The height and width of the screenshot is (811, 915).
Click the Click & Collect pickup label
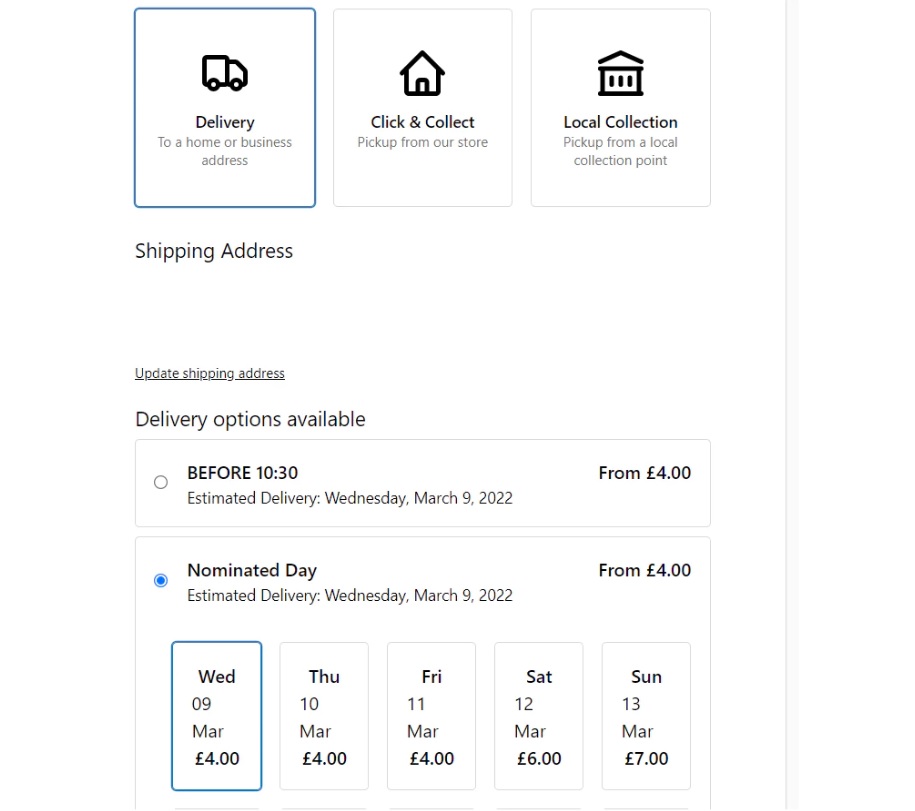421,142
